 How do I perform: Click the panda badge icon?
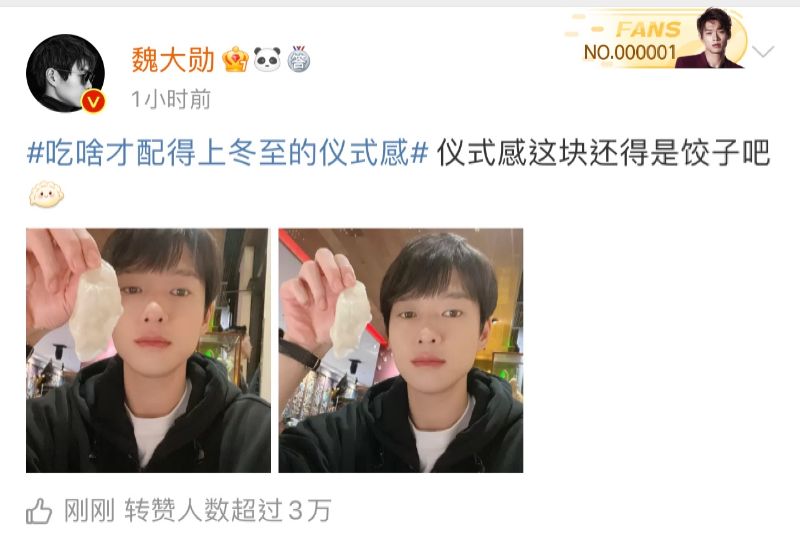tap(267, 59)
